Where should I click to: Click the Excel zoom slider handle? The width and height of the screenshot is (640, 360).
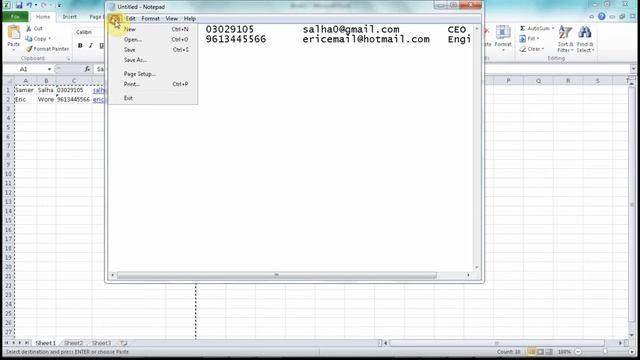pyautogui.click(x=605, y=351)
